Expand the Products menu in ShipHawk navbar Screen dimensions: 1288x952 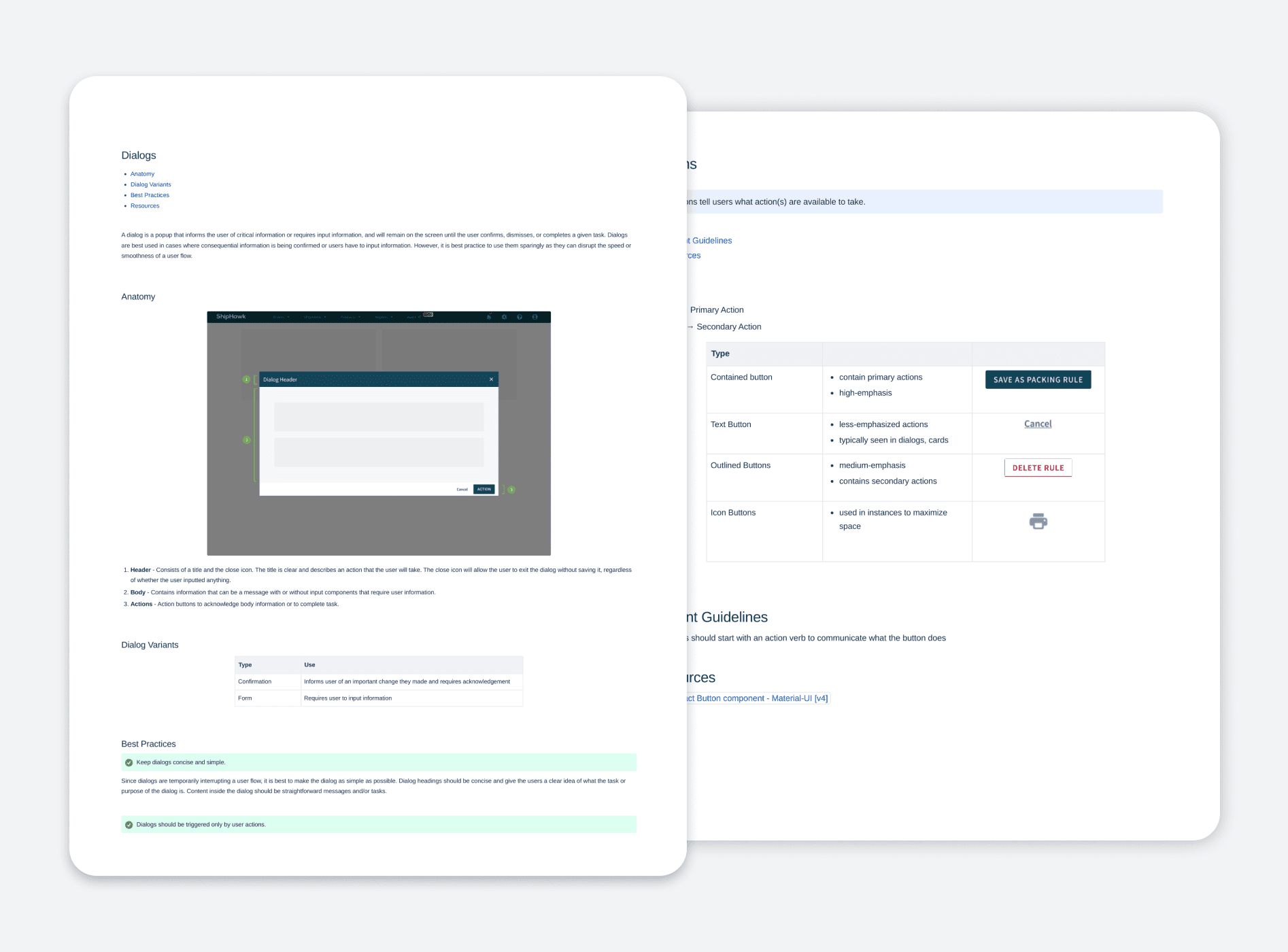coord(350,317)
